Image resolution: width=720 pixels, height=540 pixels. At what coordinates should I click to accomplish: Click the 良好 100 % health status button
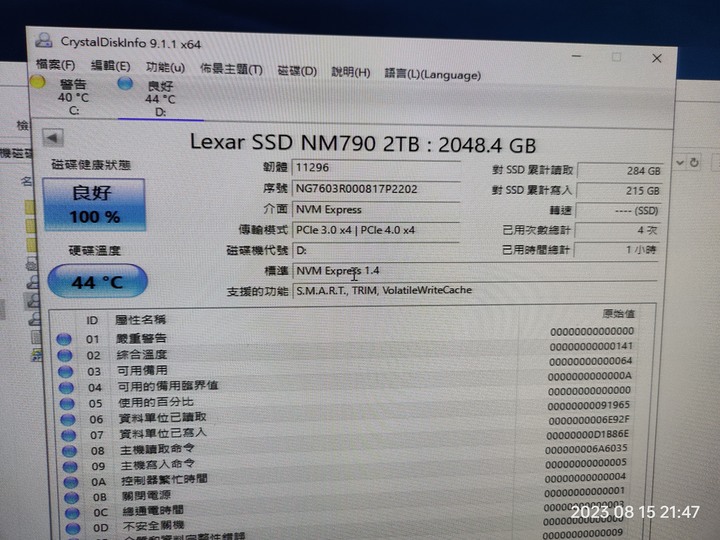point(94,205)
